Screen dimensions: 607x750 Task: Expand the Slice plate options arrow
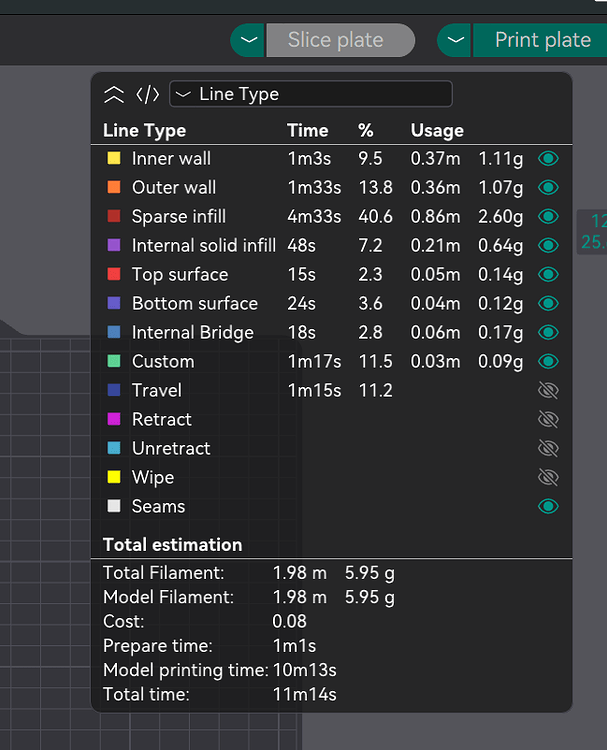click(248, 40)
